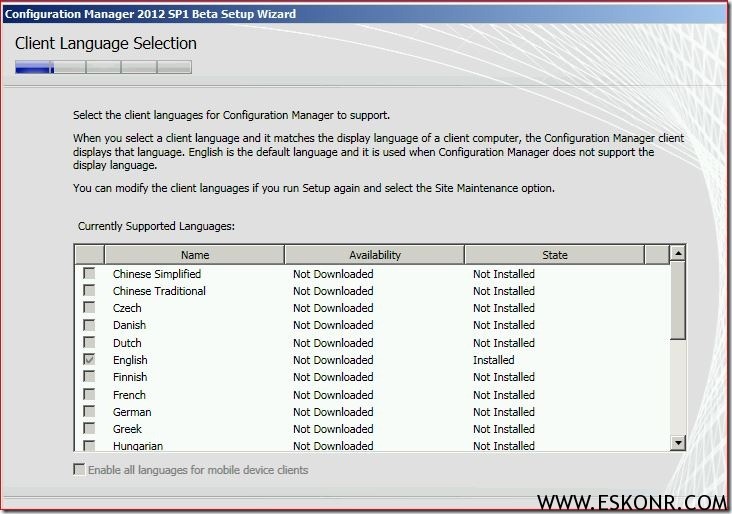The image size is (732, 514).
Task: Select the 'Chinese Traditional' row name
Action: coord(159,291)
